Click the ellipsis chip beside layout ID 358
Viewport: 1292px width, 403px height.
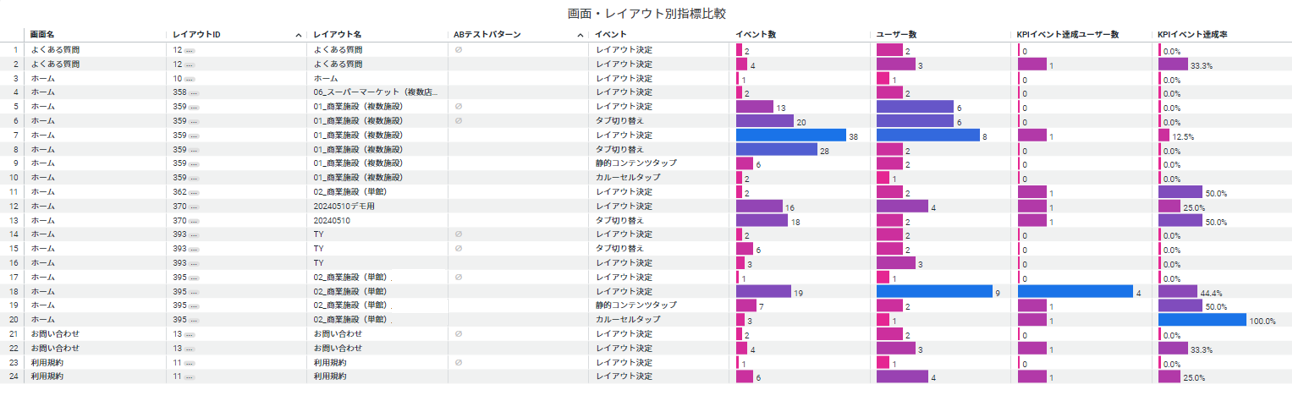click(x=194, y=92)
